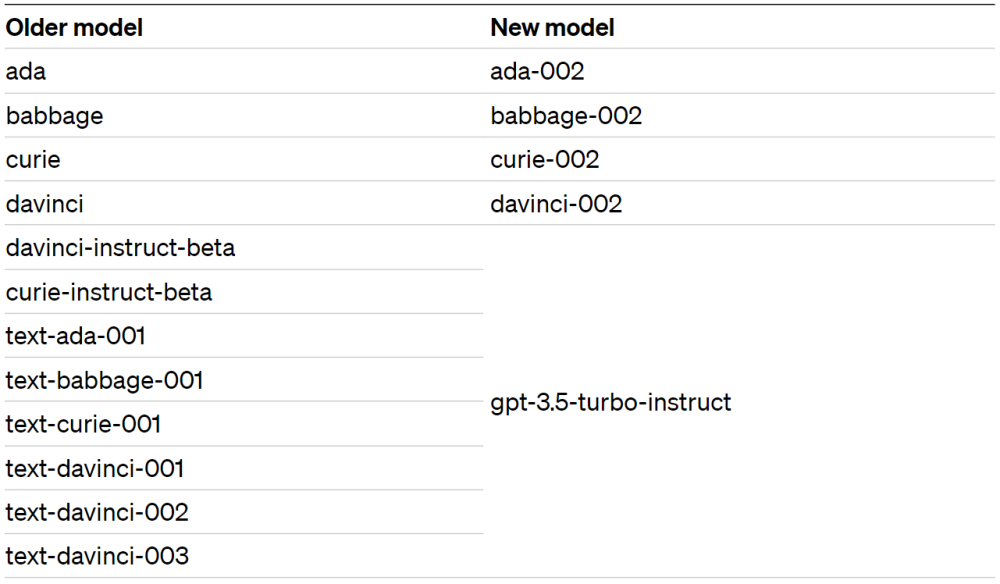Click the "Older model" column header
Screen dimensions: 1000x584
point(74,28)
